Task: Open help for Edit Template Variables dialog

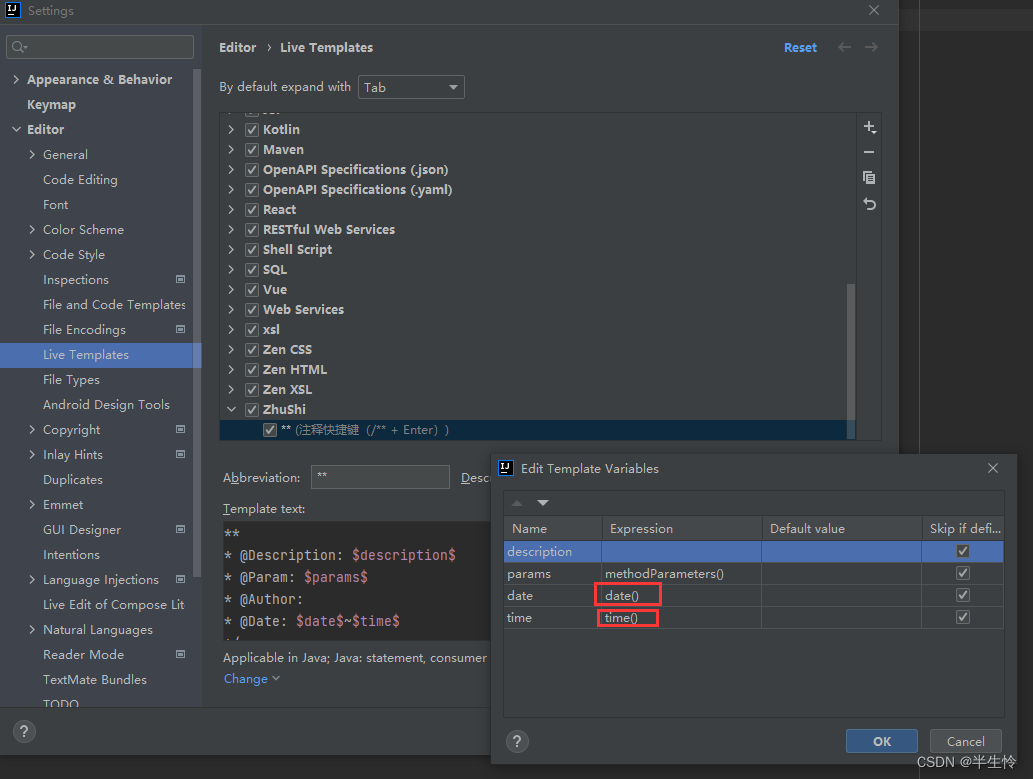Action: (517, 741)
